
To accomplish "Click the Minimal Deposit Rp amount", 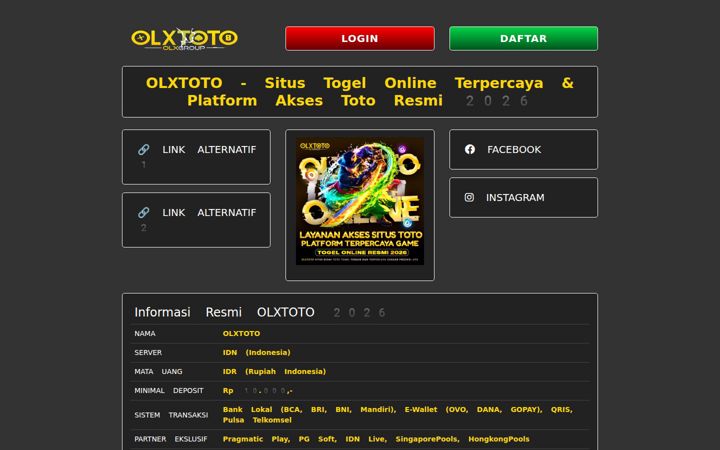I will coord(258,391).
